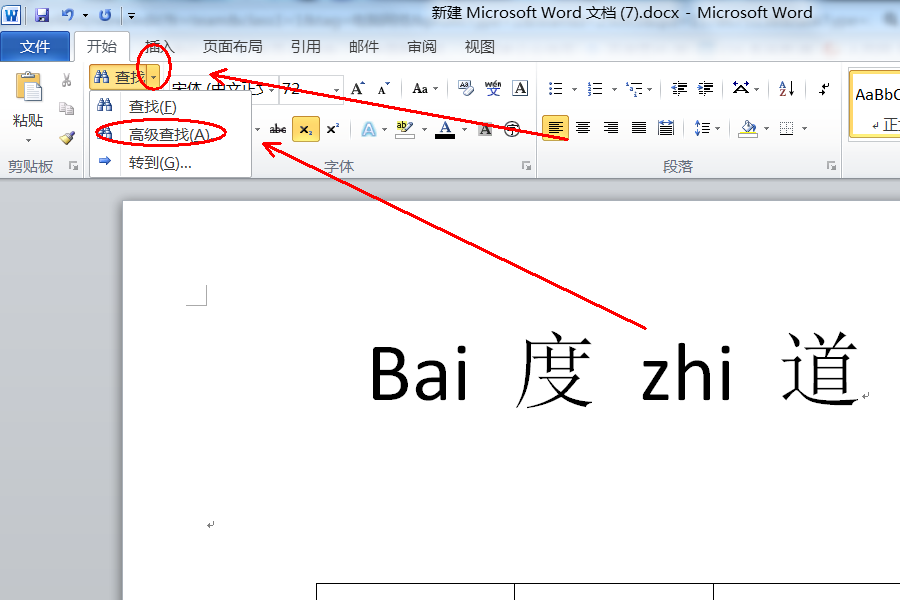This screenshot has height=600, width=900.
Task: Click the Find button
Action: (119, 77)
